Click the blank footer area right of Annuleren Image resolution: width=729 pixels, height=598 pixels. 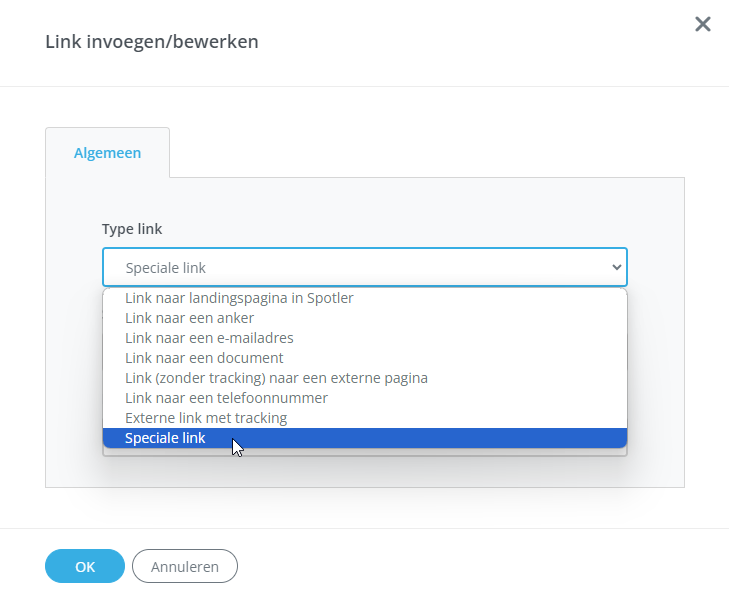pos(480,566)
